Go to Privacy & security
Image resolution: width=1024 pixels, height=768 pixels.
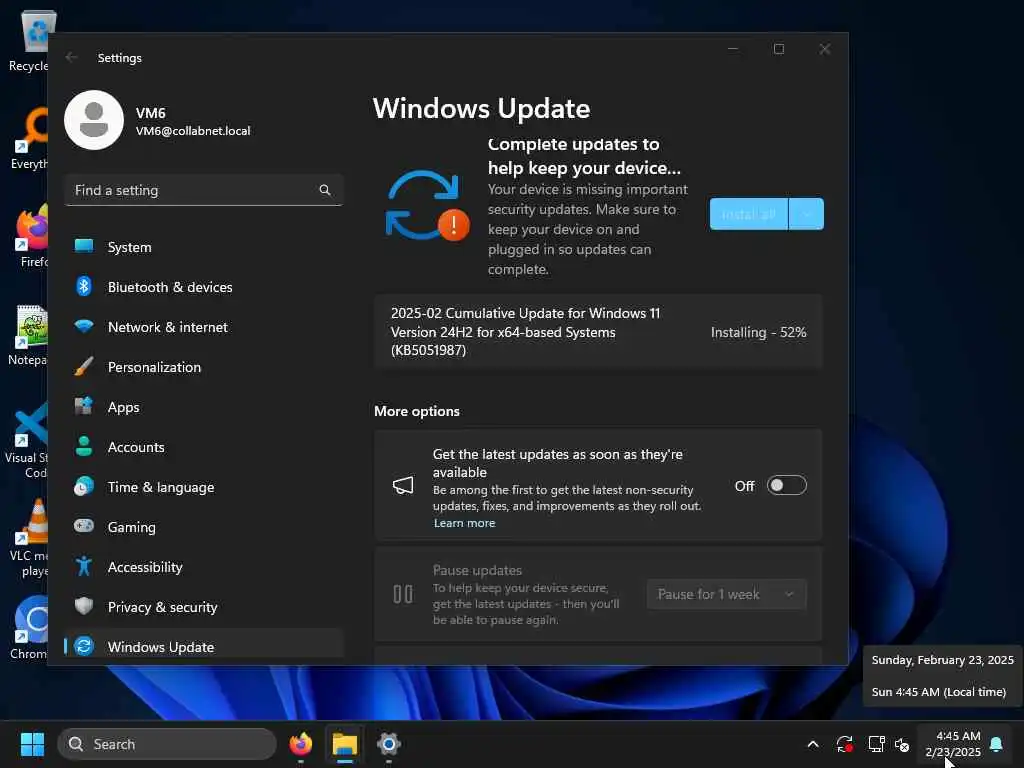(x=204, y=607)
